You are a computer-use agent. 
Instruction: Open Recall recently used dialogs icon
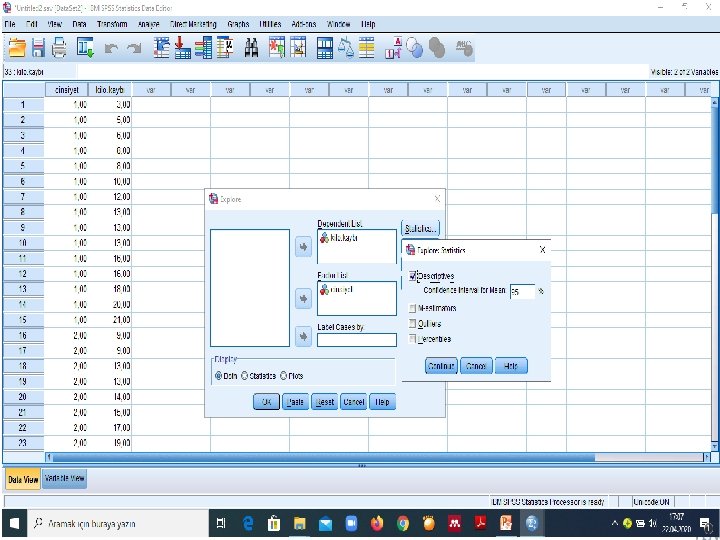coord(85,48)
